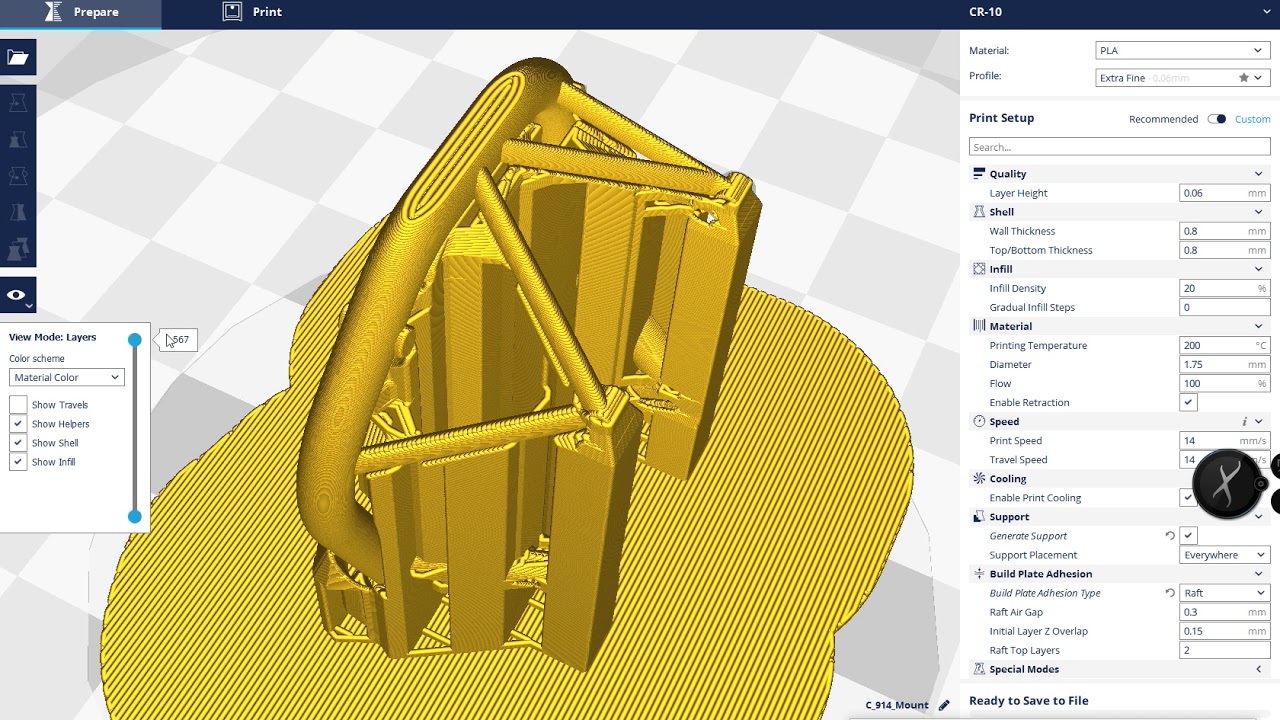This screenshot has width=1280, height=720.
Task: Click the Quality section header
Action: click(x=1120, y=174)
